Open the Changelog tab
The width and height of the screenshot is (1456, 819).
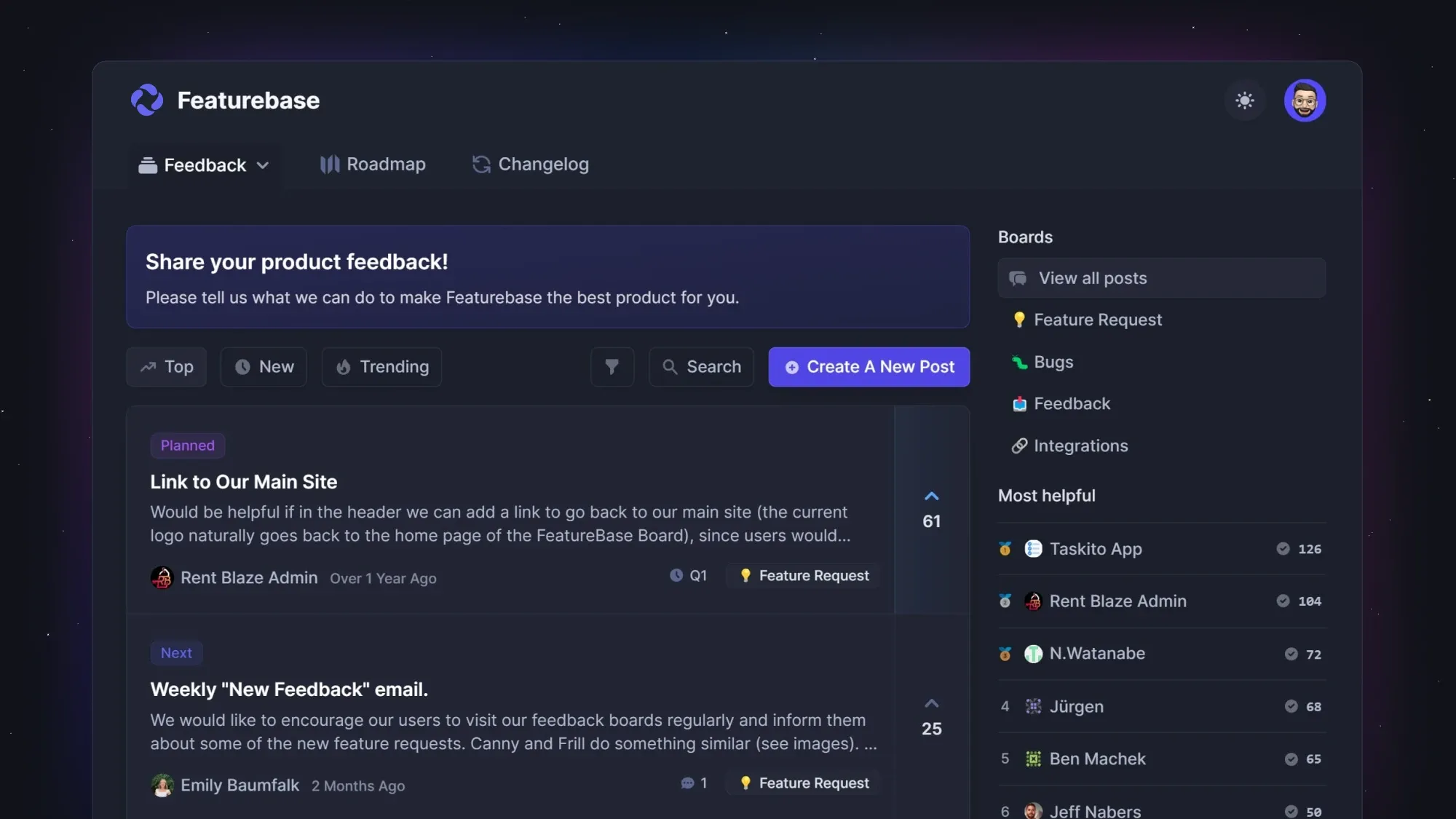pos(530,165)
